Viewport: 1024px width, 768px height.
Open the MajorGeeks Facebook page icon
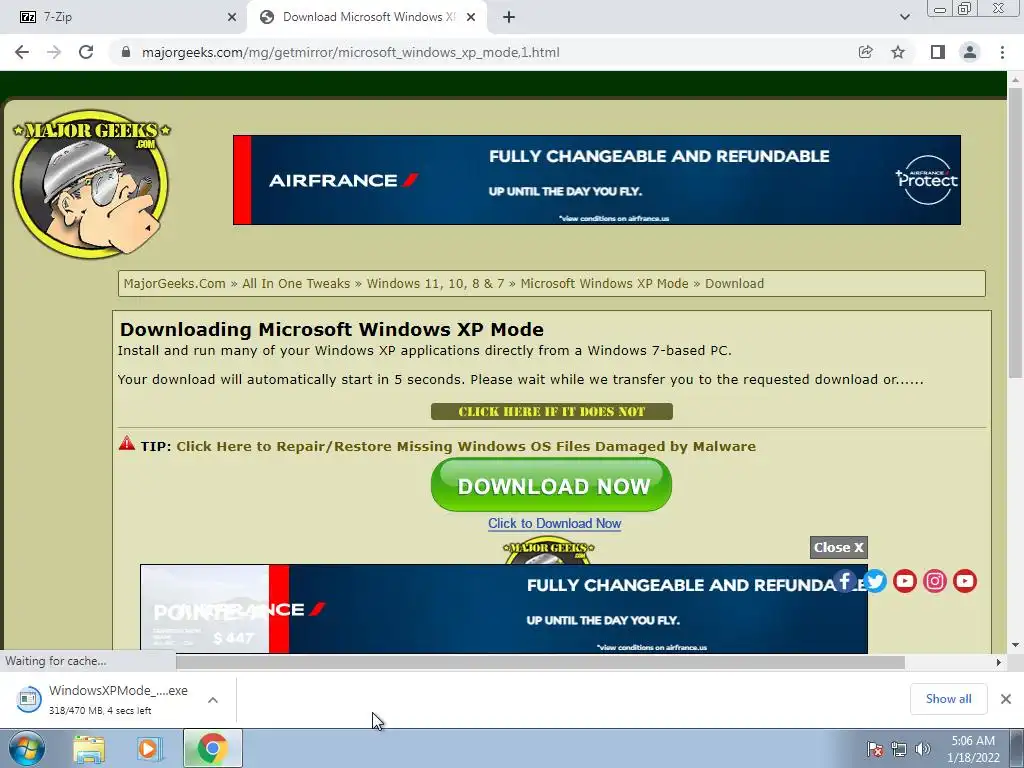[844, 581]
